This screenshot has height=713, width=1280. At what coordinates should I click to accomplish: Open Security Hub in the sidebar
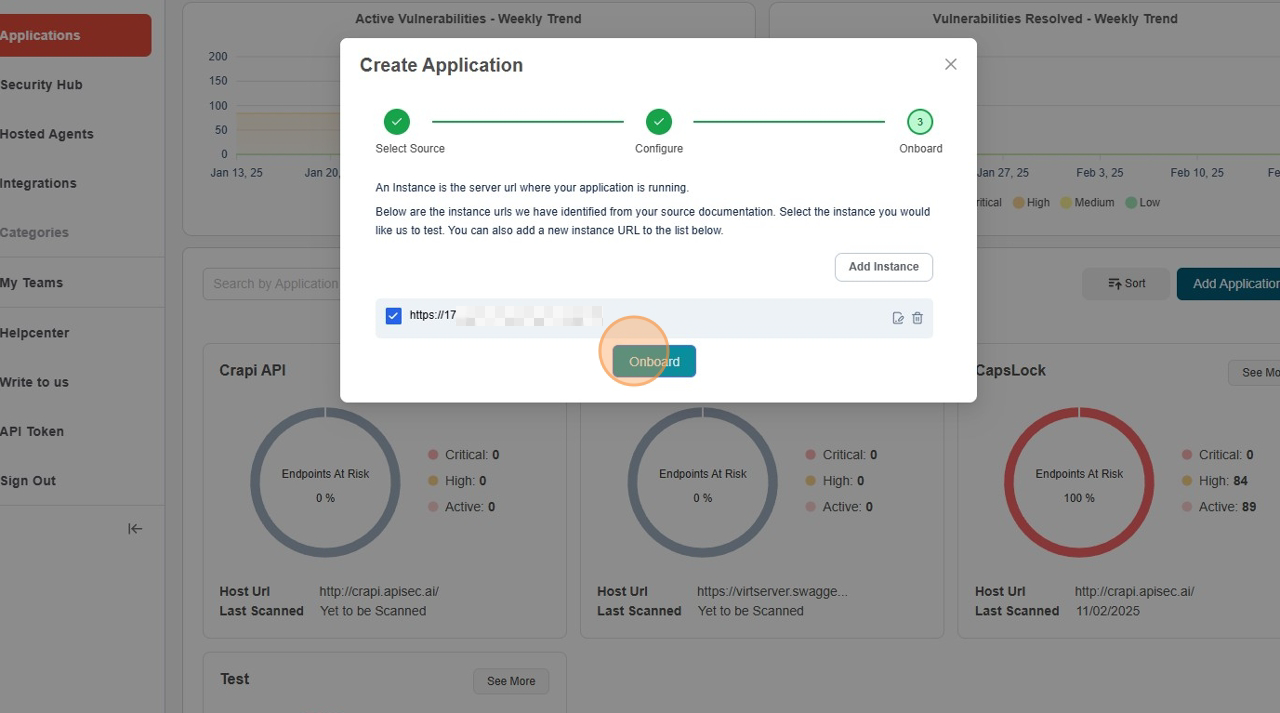(41, 85)
